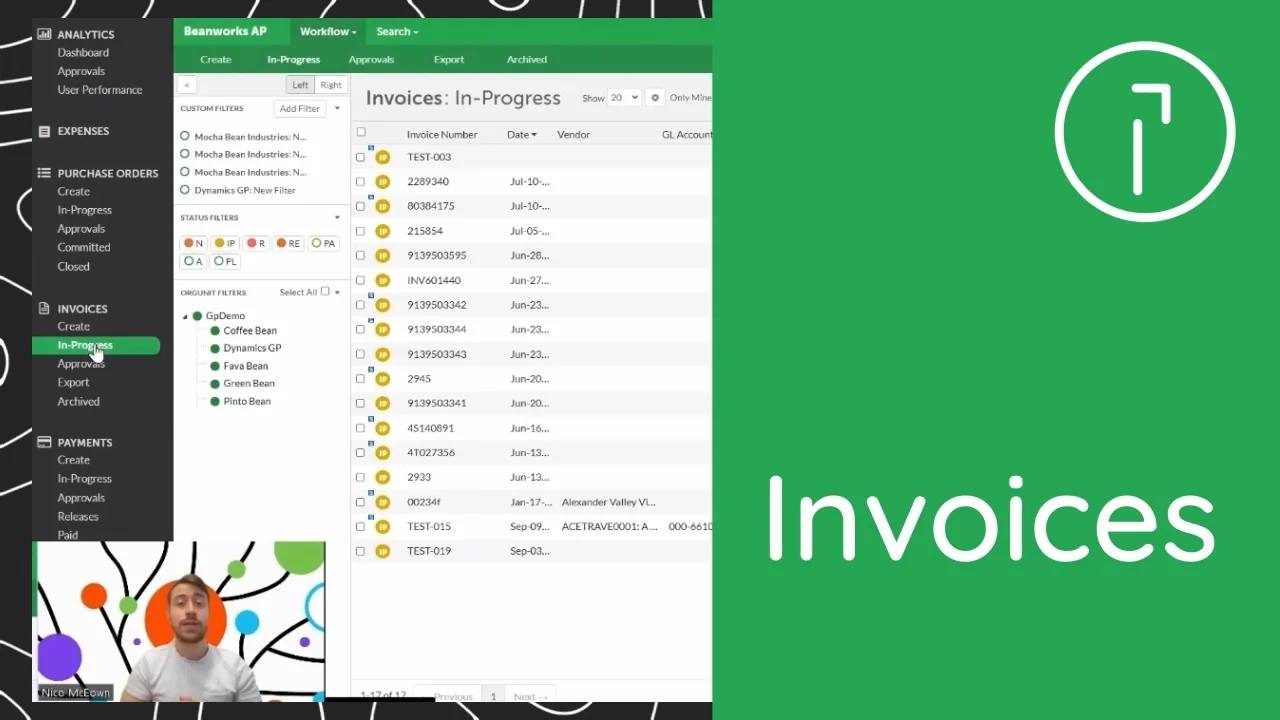
Task: Select the Dynamics GP: New Filter radio
Action: 185,190
